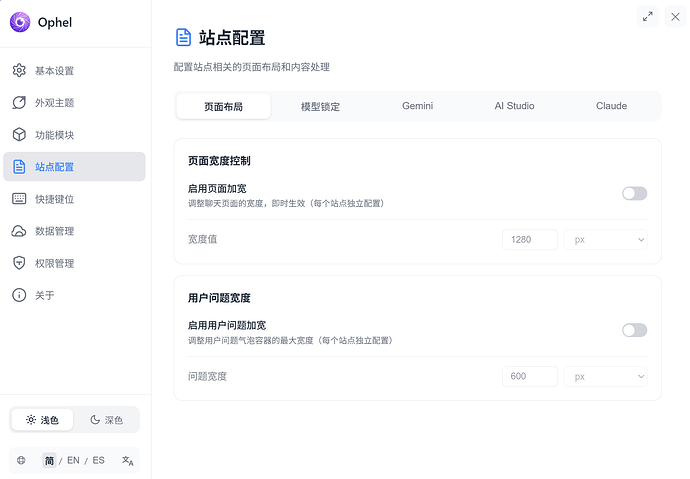
Task: Open 关于 info icon in sidebar
Action: [19, 295]
